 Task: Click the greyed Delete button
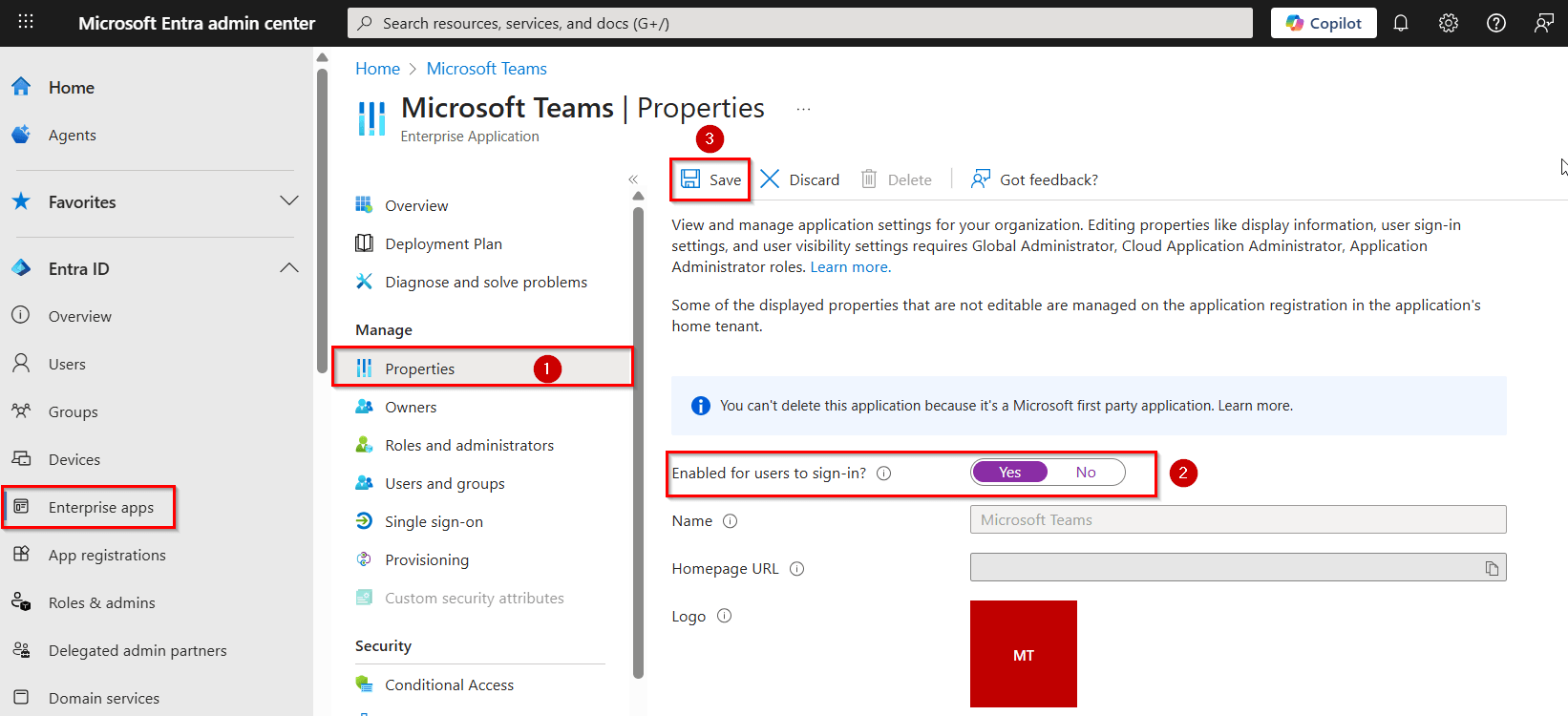tap(896, 179)
